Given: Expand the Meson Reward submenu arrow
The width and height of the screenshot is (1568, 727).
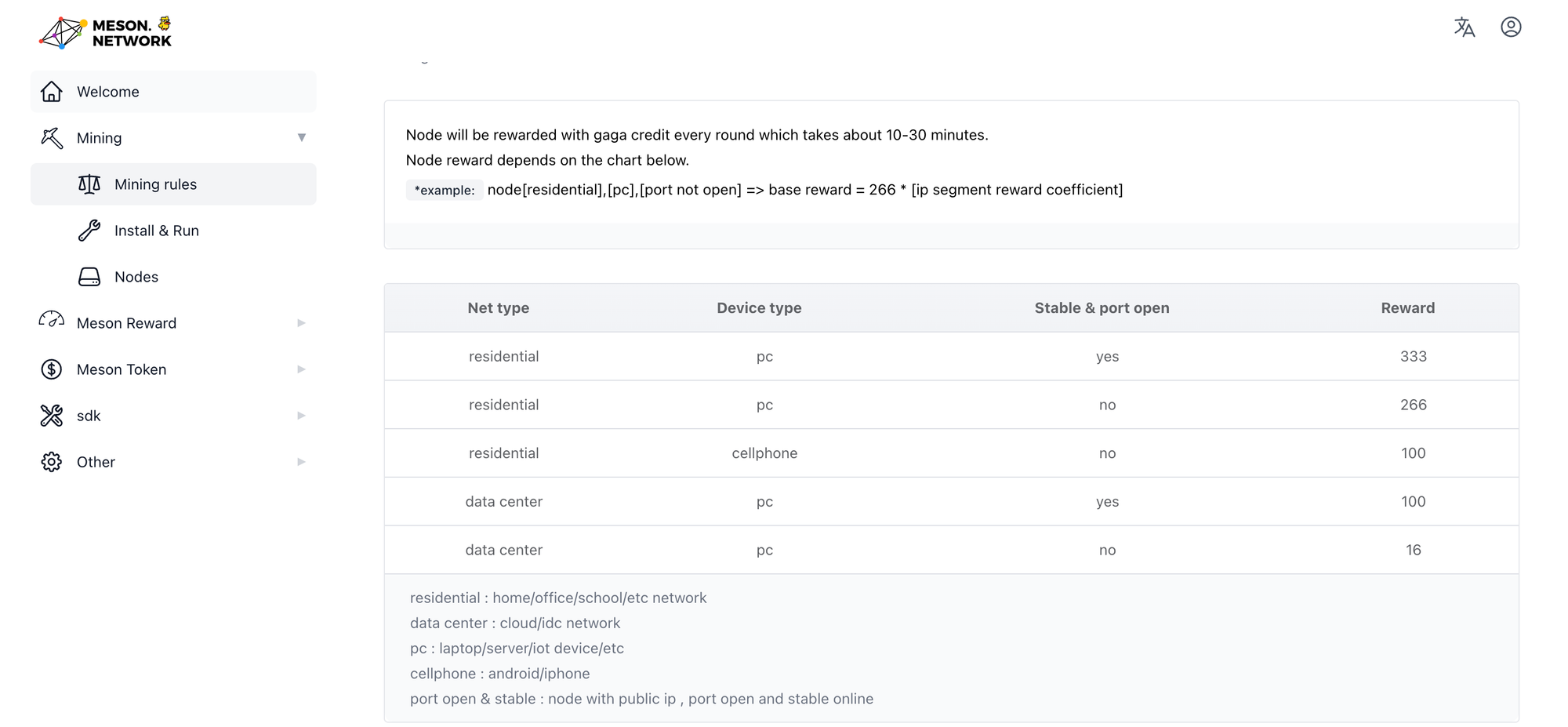Looking at the screenshot, I should pos(301,323).
